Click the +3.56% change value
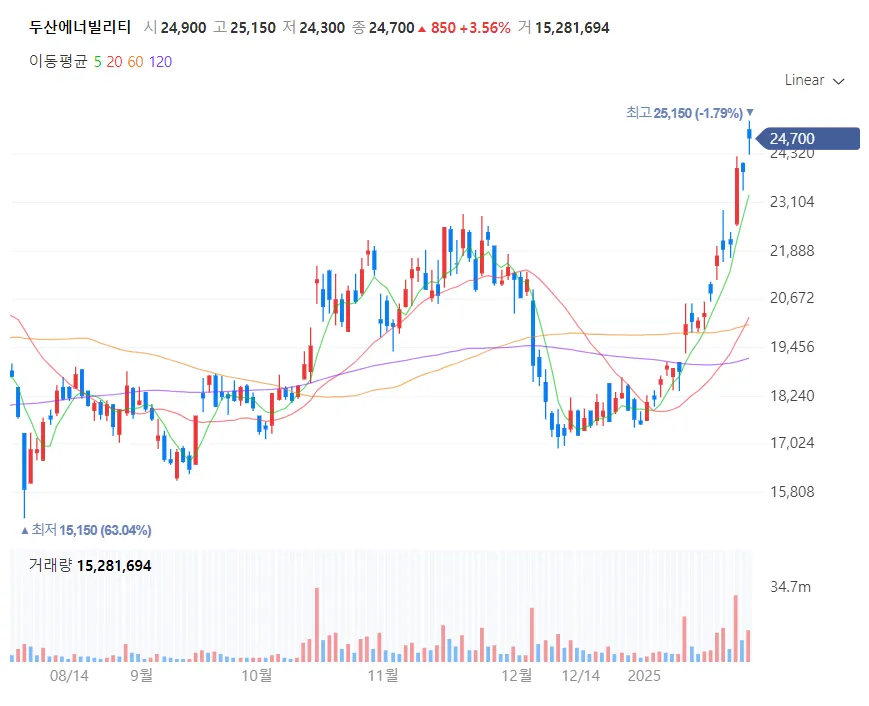This screenshot has height=706, width=869. 485,28
